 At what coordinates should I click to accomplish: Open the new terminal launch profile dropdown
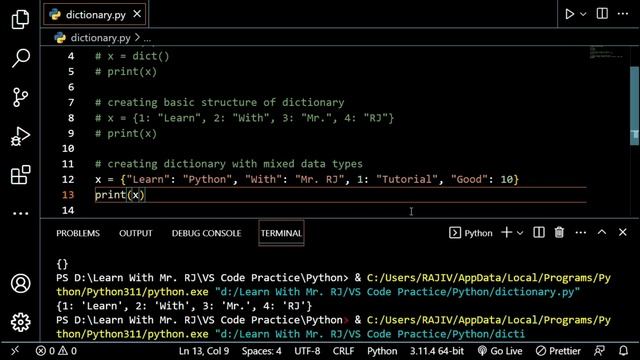[520, 233]
